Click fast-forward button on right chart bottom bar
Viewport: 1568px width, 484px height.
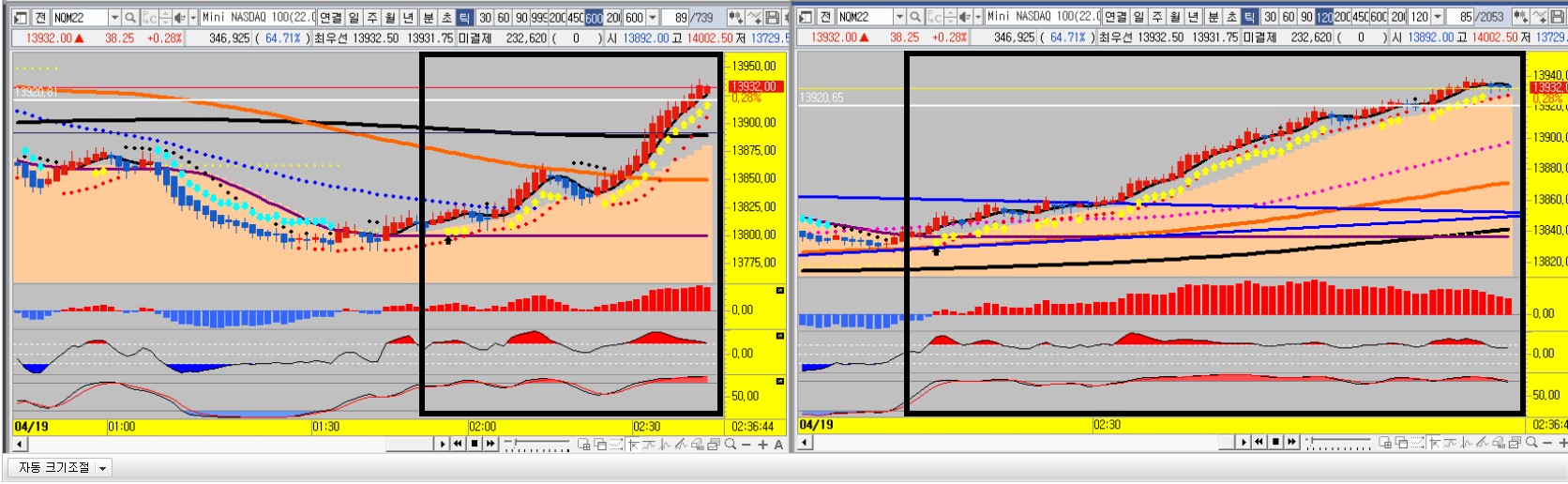tap(1291, 442)
